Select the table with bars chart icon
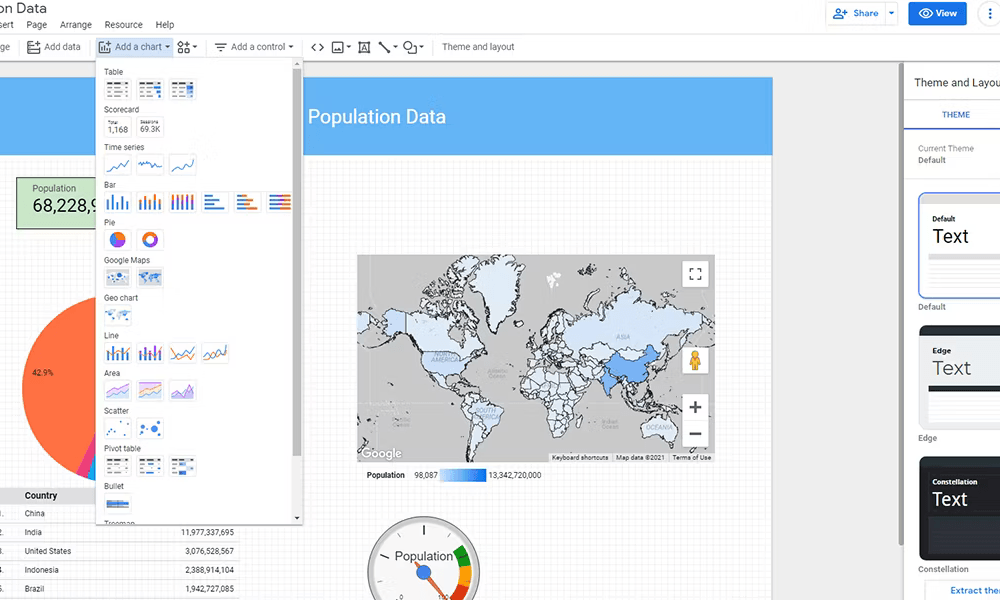Screen dimensions: 1000x600 click(150, 90)
